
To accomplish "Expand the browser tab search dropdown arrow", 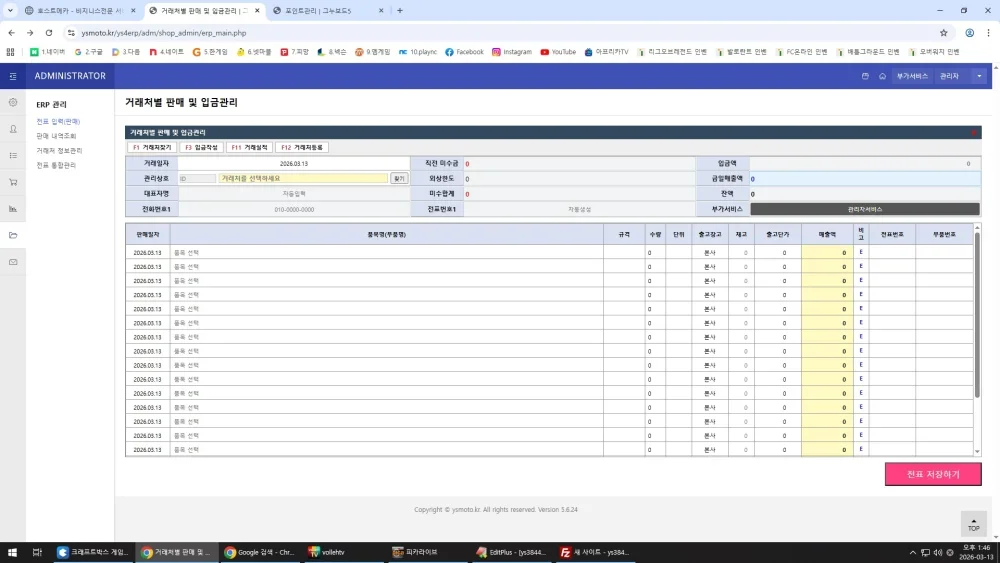I will tap(10, 10).
